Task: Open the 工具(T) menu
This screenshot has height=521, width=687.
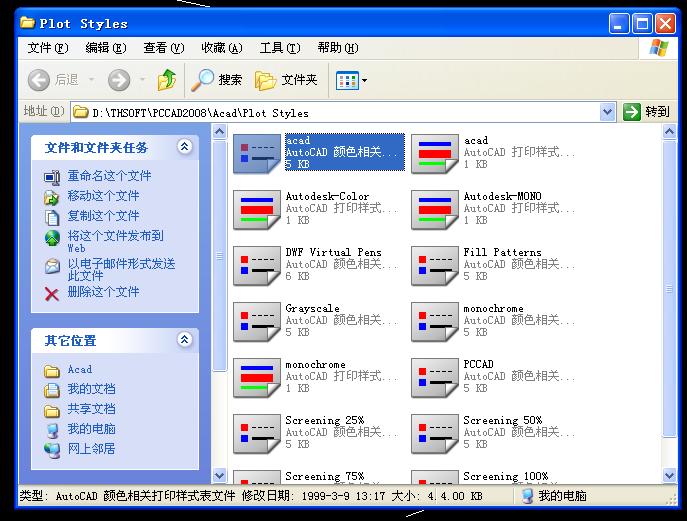Action: click(280, 47)
